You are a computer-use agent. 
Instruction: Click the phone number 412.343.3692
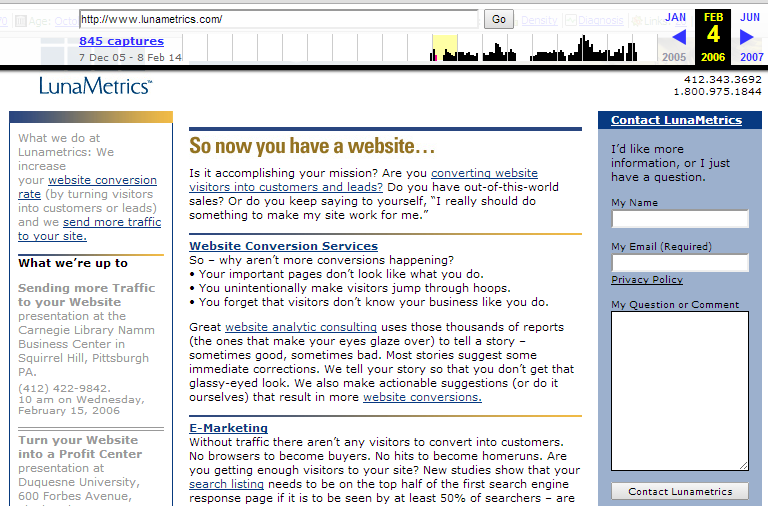pos(722,79)
